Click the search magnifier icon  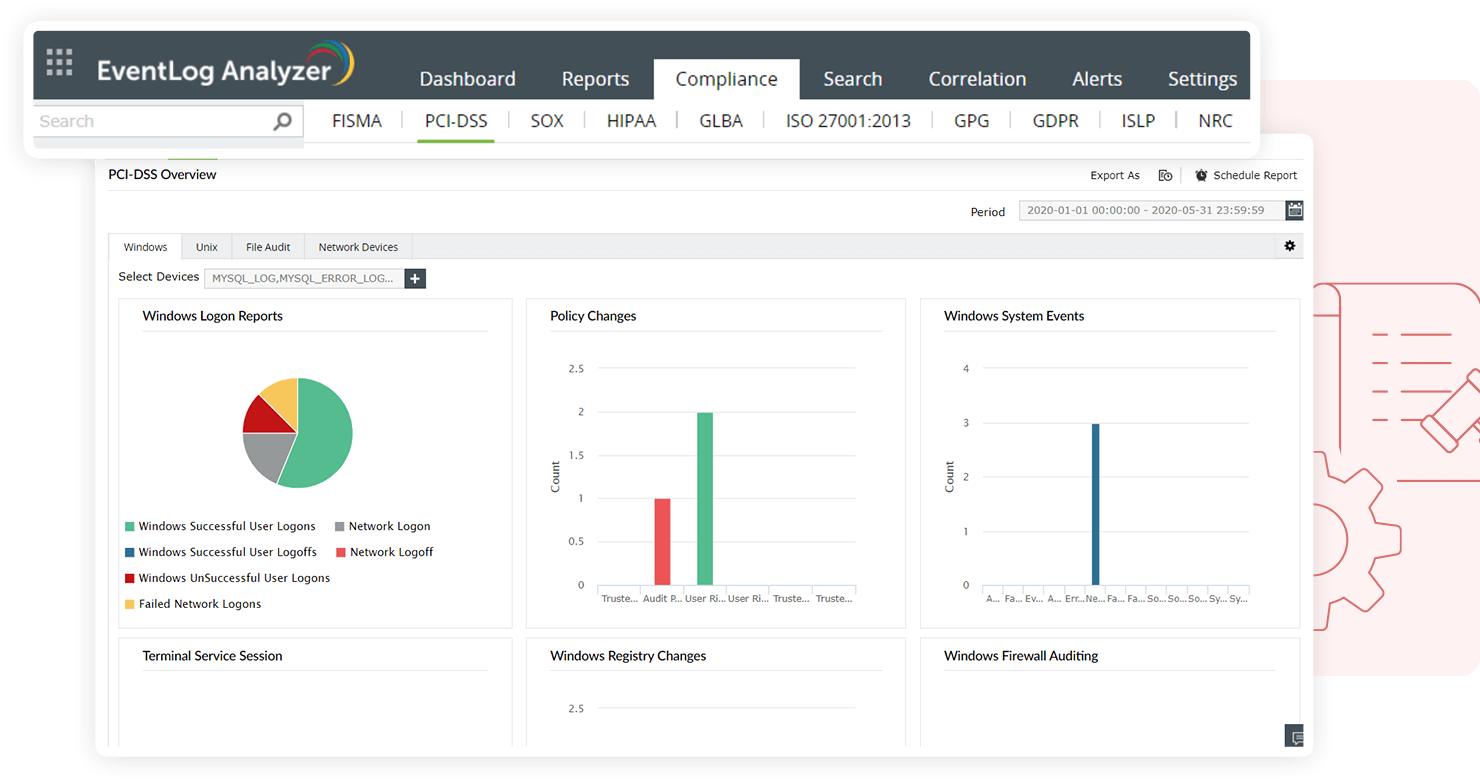coord(282,121)
